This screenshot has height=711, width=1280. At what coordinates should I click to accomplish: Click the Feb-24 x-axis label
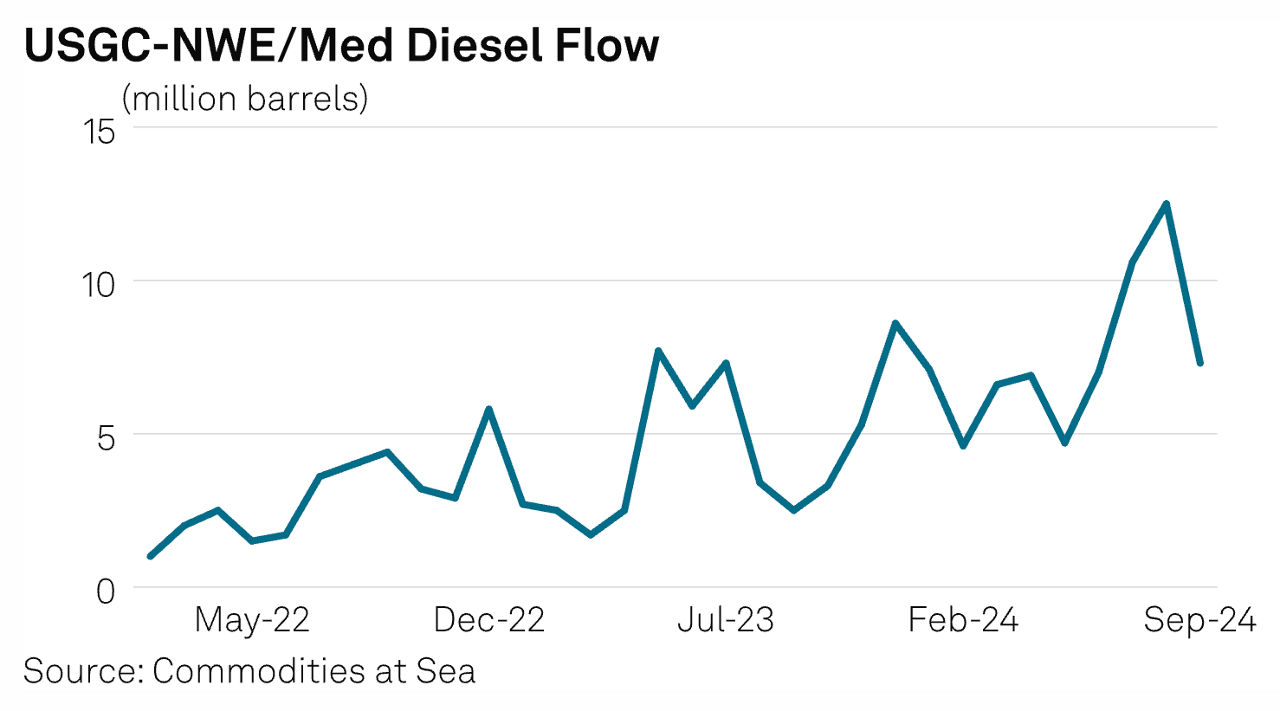pos(963,621)
